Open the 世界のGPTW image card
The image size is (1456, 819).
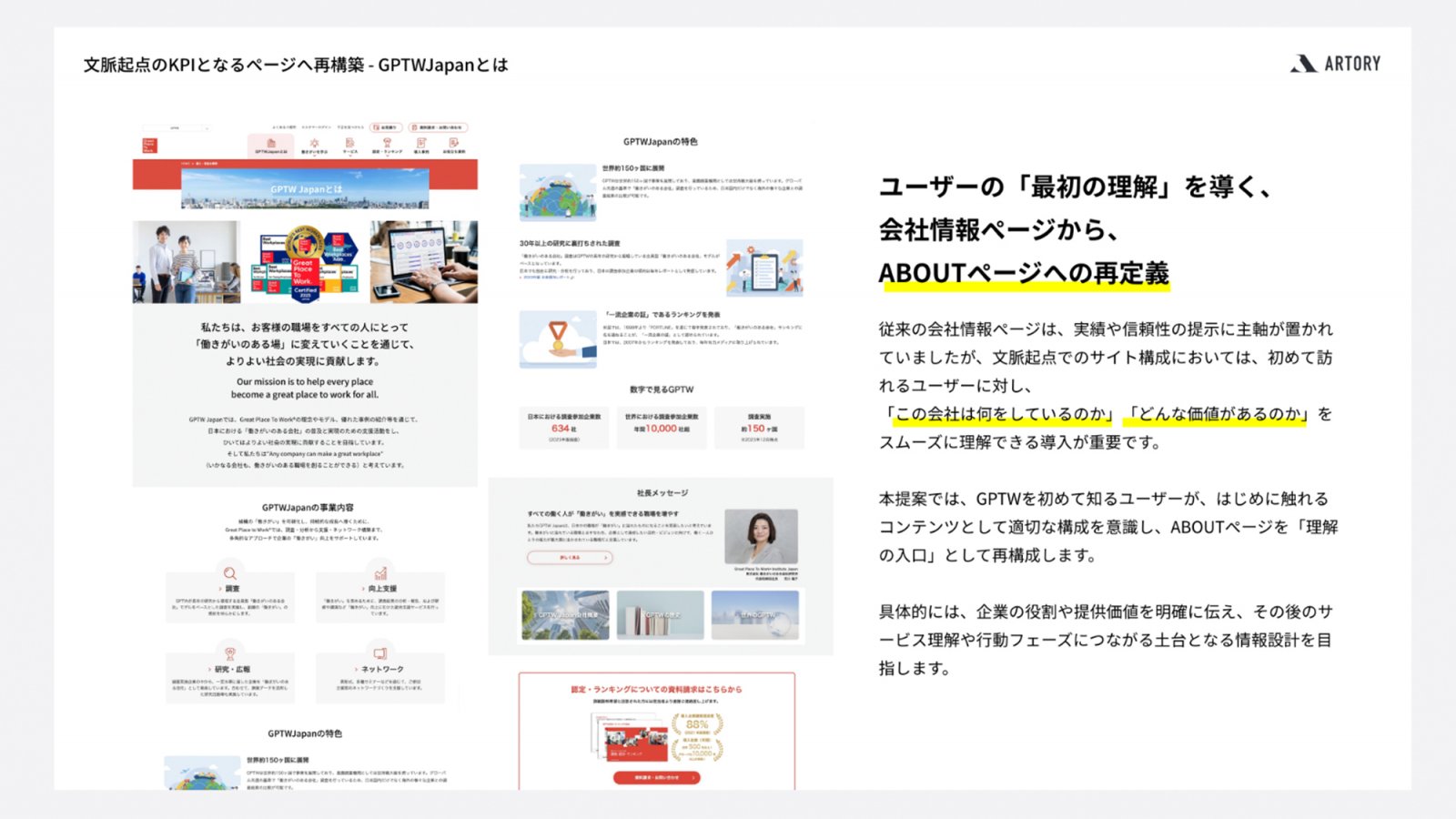(755, 615)
